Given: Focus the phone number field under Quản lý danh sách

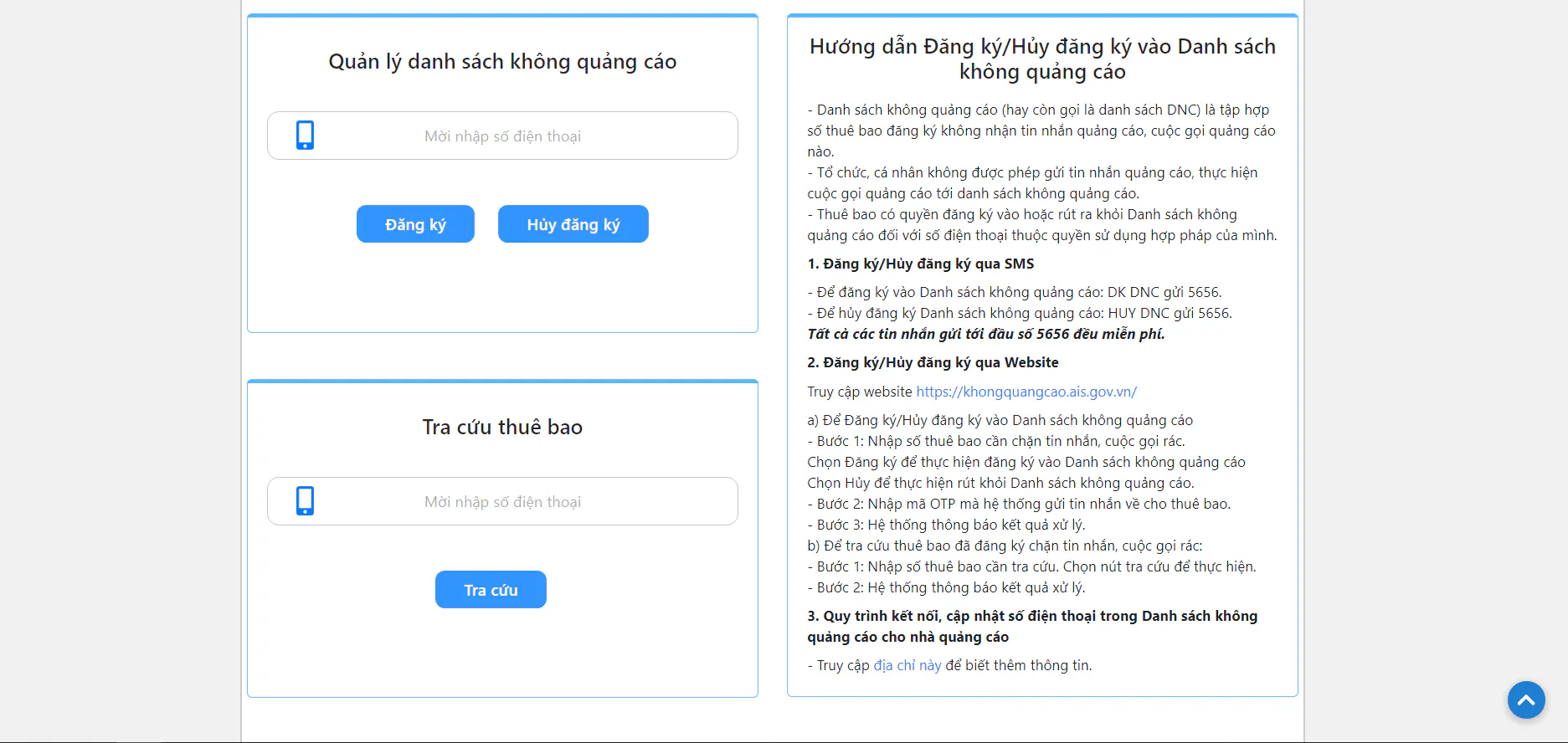Looking at the screenshot, I should pyautogui.click(x=502, y=136).
